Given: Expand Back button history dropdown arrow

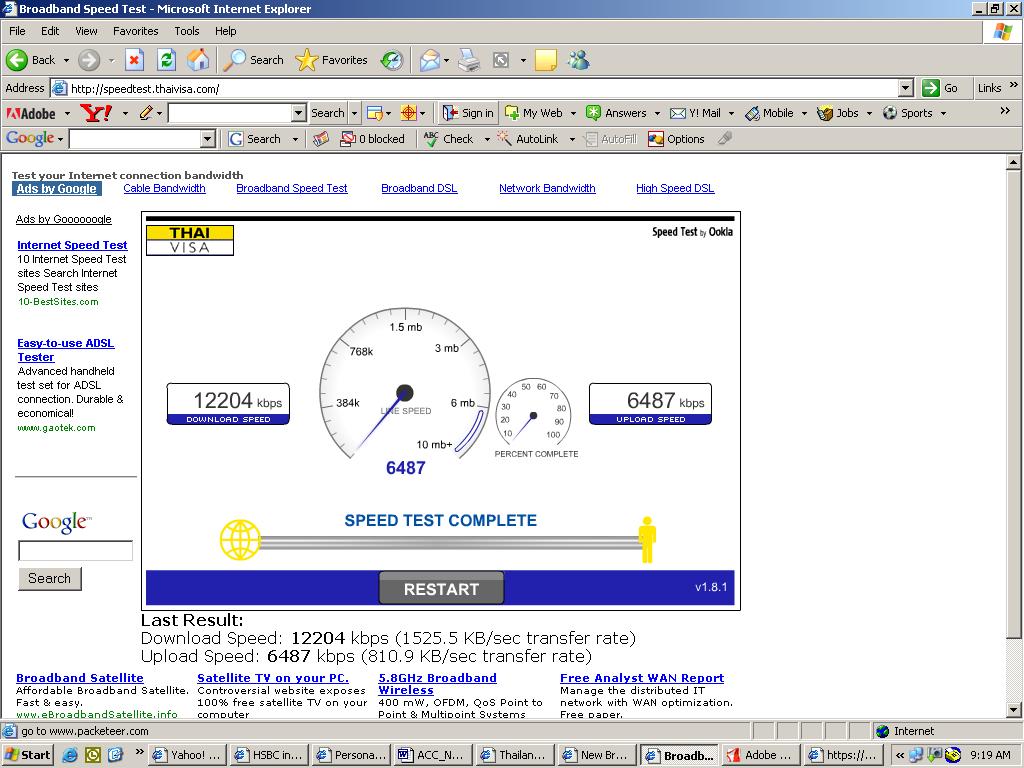Looking at the screenshot, I should 66,60.
